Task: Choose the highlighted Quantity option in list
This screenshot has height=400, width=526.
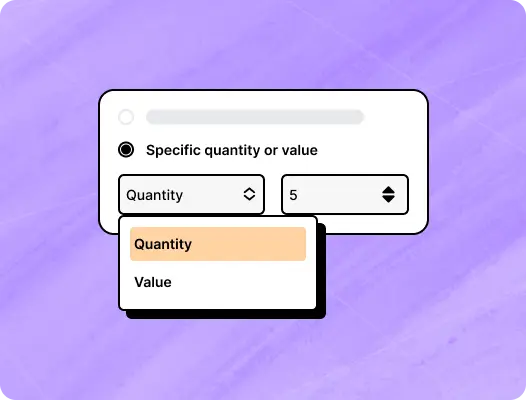Action: tap(218, 244)
